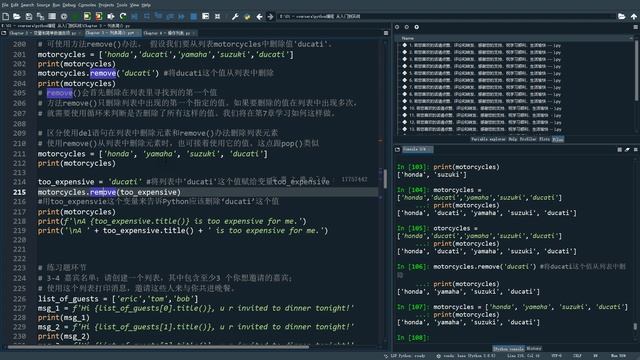Click line number 215 in the editor
This screenshot has height=360, width=640.
(x=19, y=192)
